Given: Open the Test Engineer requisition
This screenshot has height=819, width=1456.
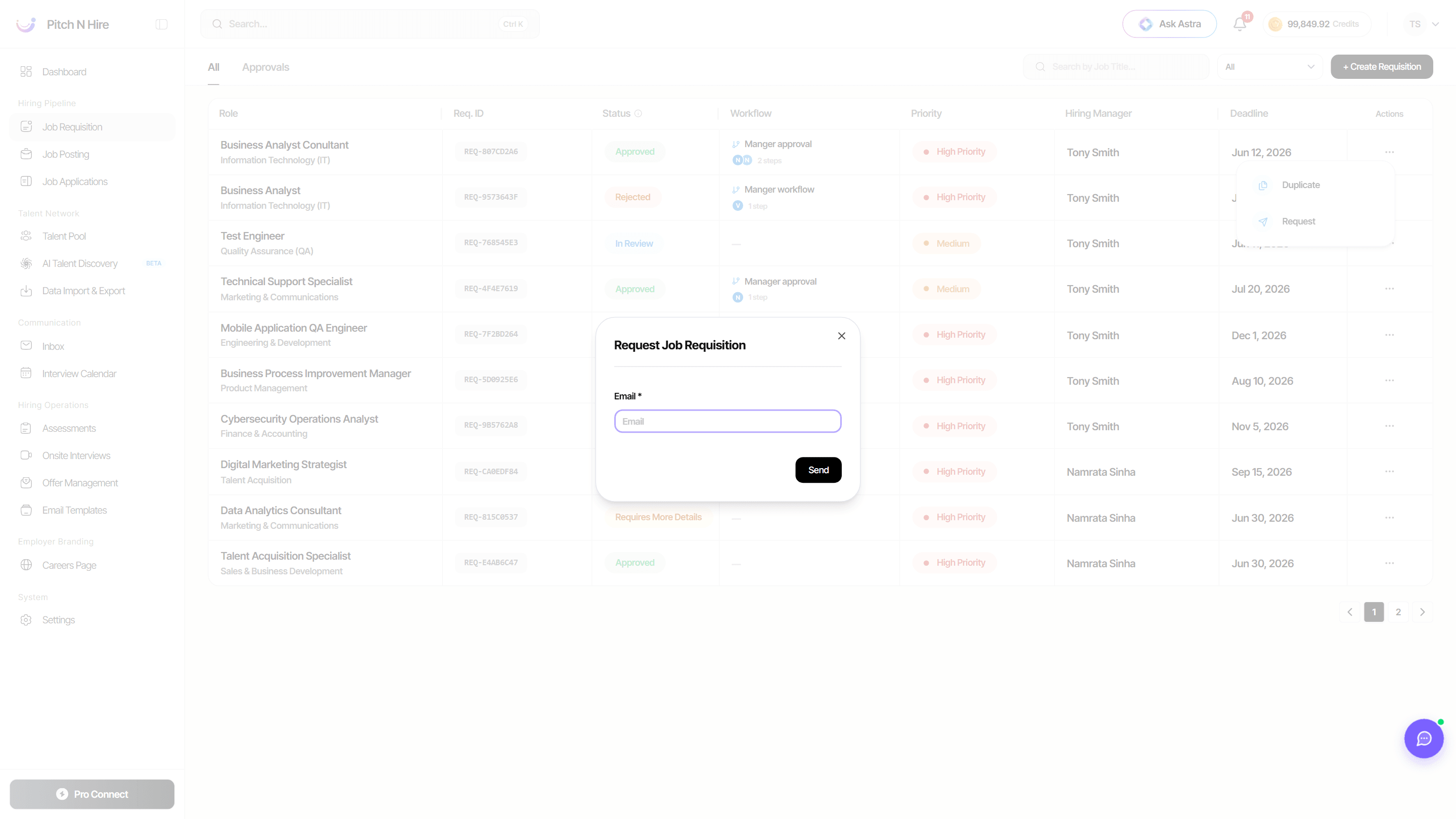Looking at the screenshot, I should point(252,236).
